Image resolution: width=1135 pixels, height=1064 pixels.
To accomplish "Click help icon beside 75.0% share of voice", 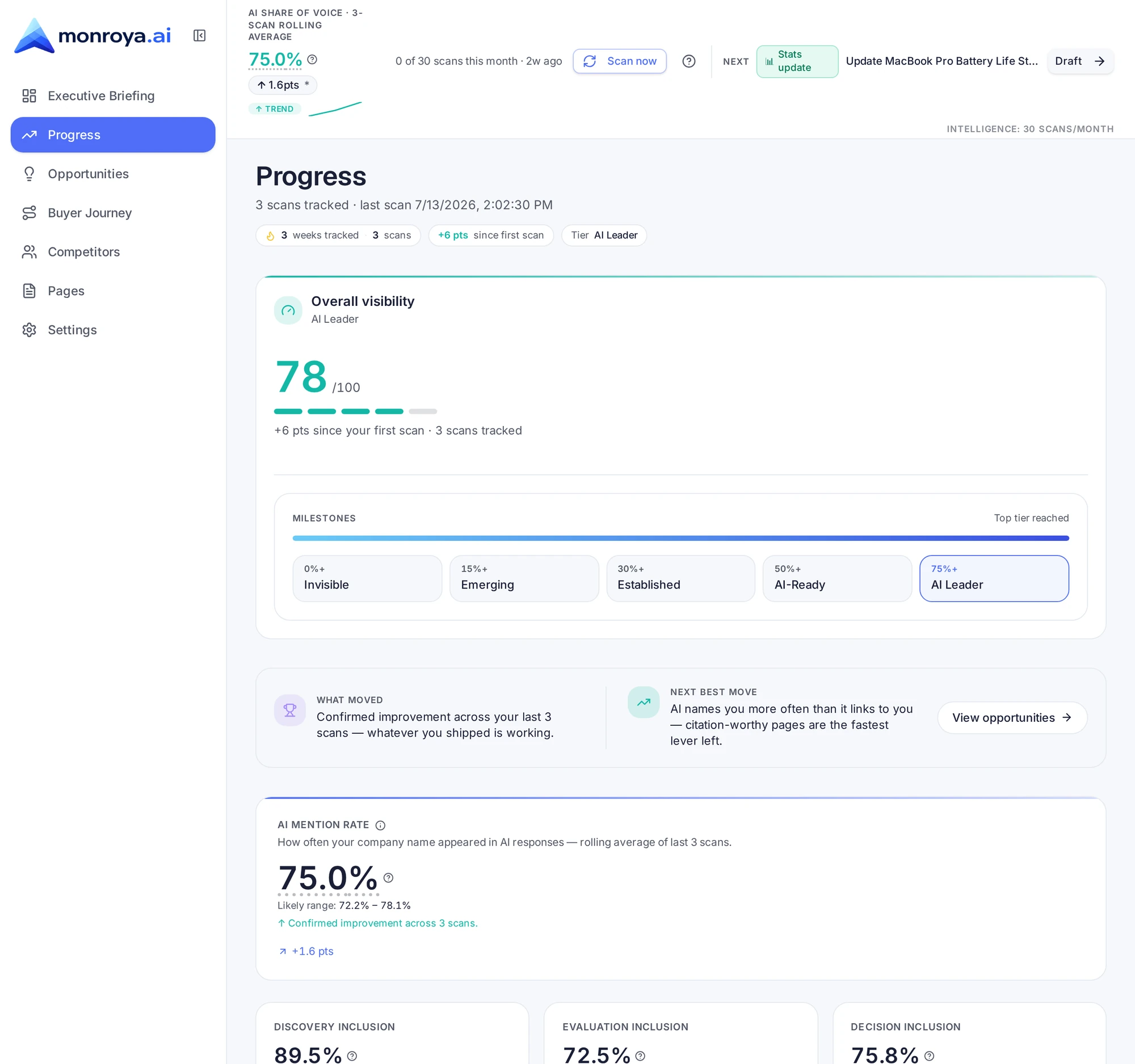I will coord(312,59).
